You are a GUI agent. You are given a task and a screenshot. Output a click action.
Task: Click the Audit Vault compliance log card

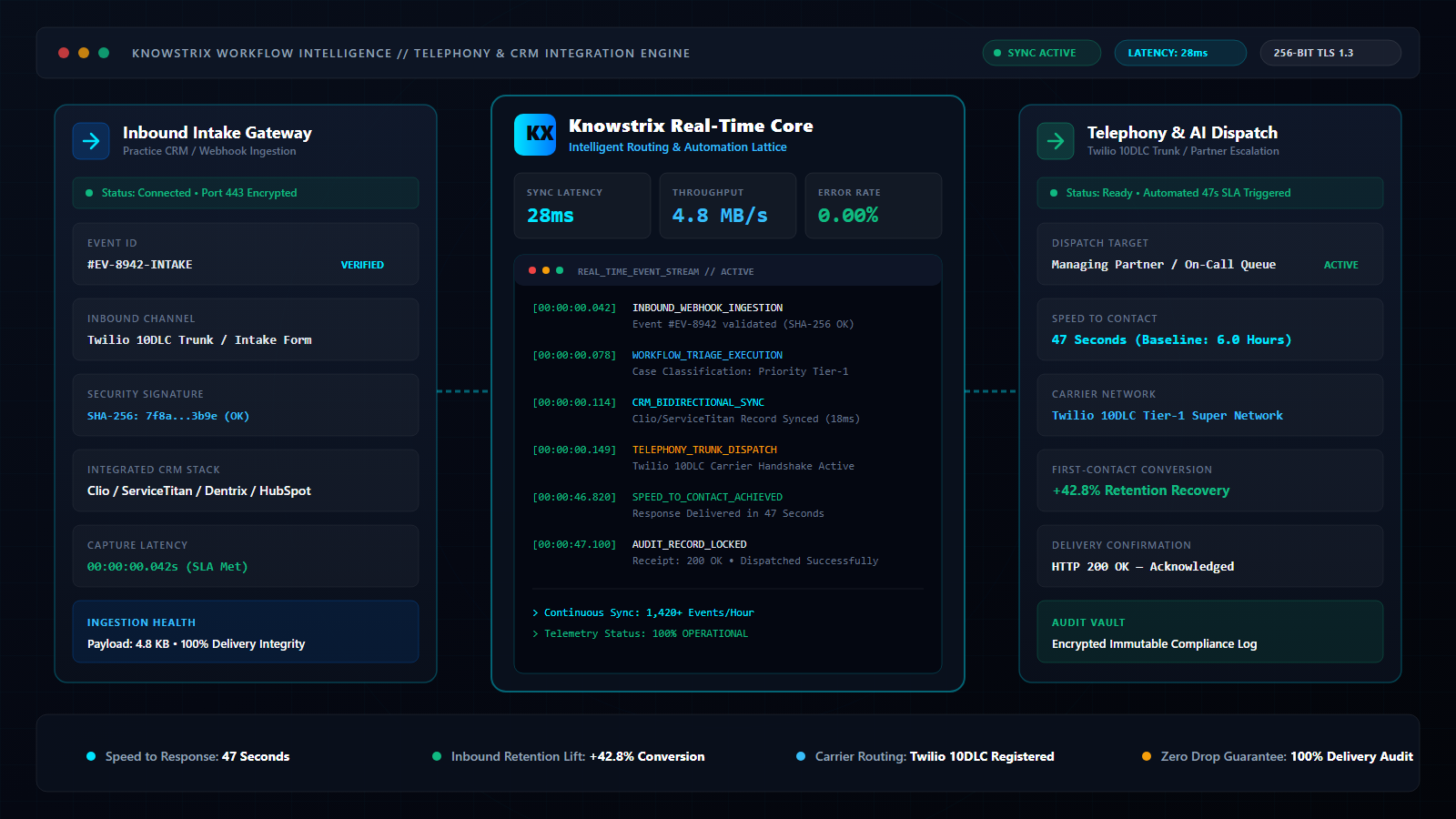pos(1210,632)
